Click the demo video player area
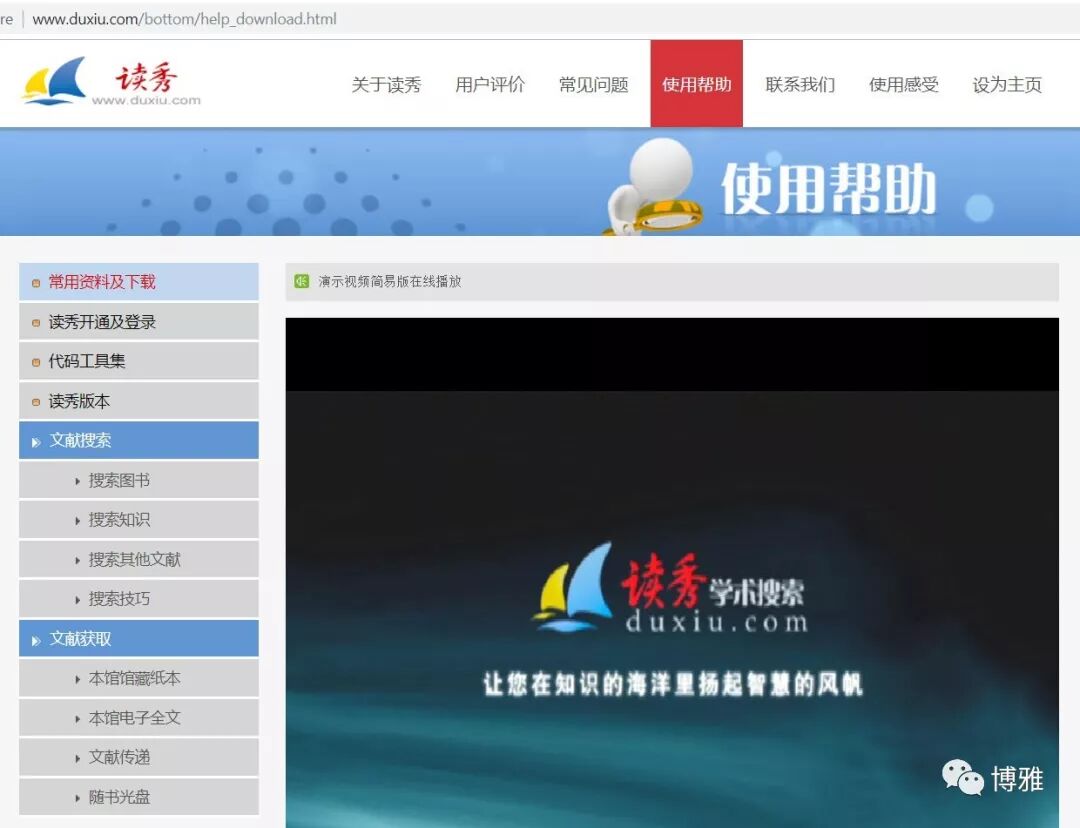1080x828 pixels. 671,572
